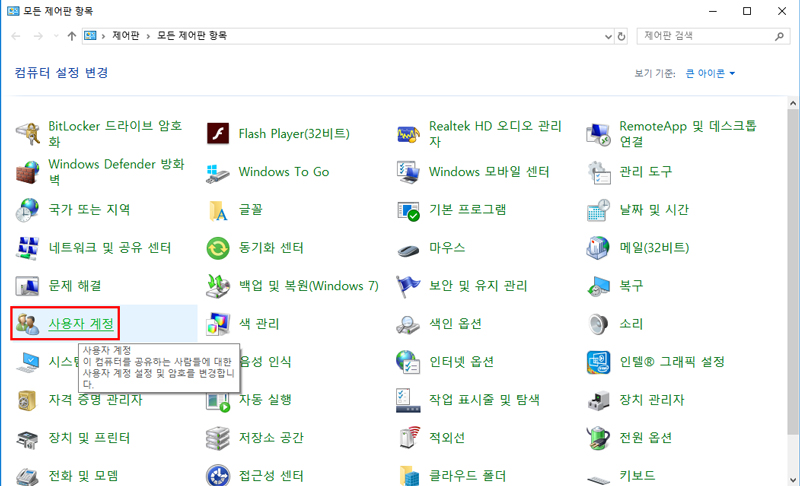
Task: Click the 음성 인식 link text
Action: point(265,362)
